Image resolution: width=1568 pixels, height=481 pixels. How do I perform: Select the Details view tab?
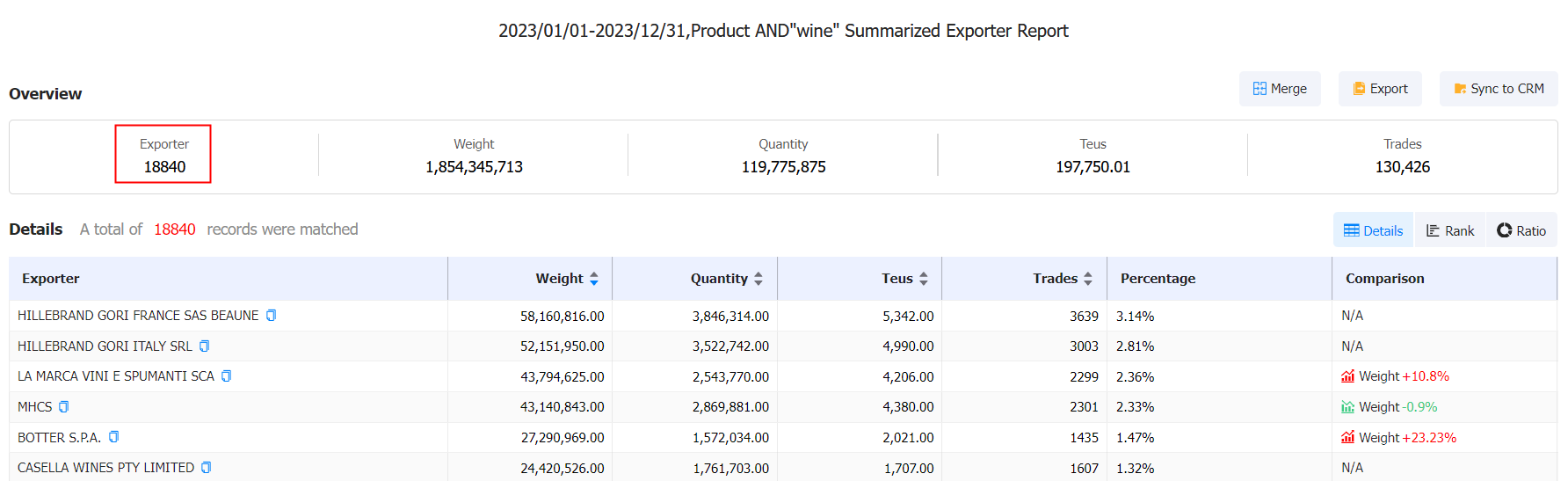click(1373, 230)
